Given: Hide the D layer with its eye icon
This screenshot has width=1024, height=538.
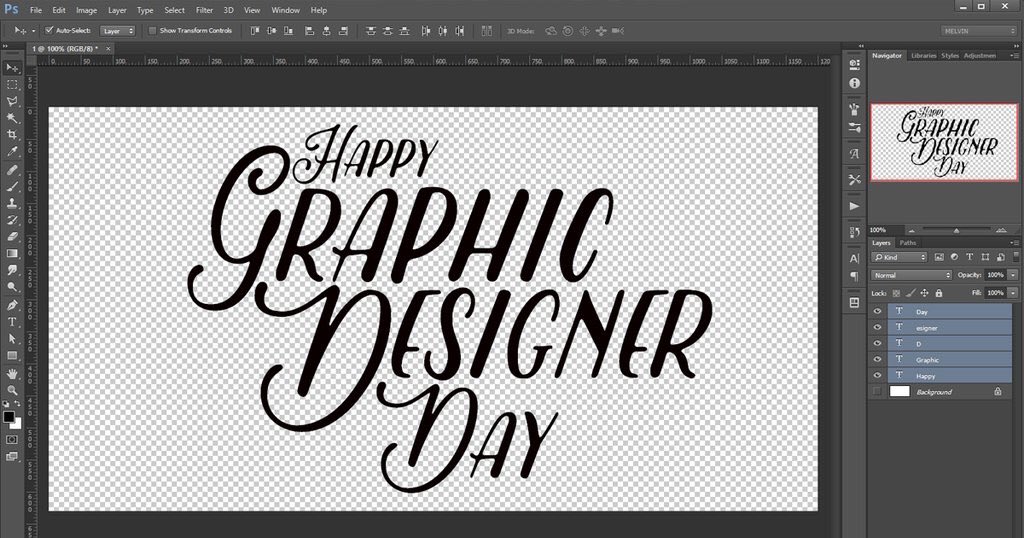Looking at the screenshot, I should (x=877, y=343).
